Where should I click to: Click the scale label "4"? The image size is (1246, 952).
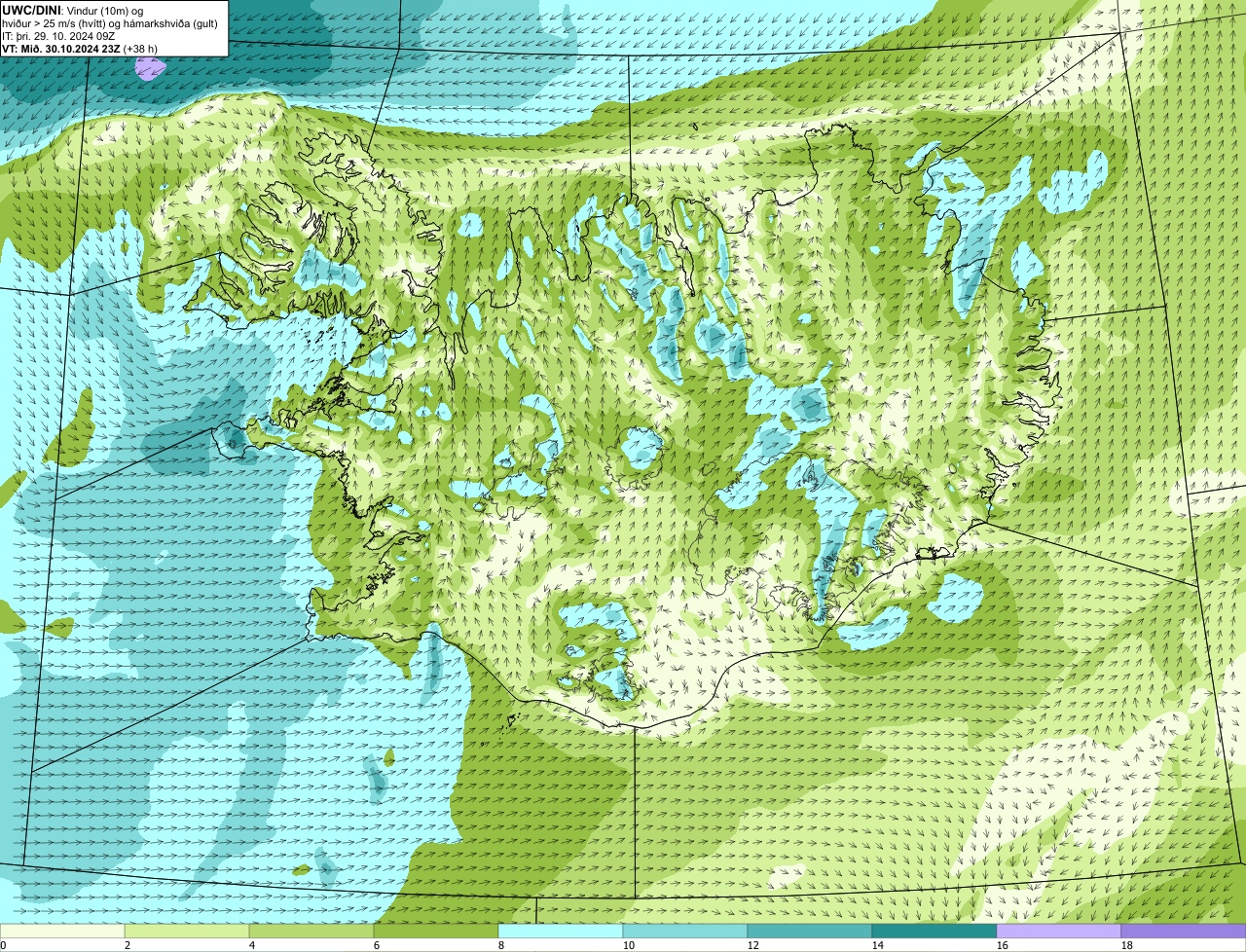coord(252,945)
